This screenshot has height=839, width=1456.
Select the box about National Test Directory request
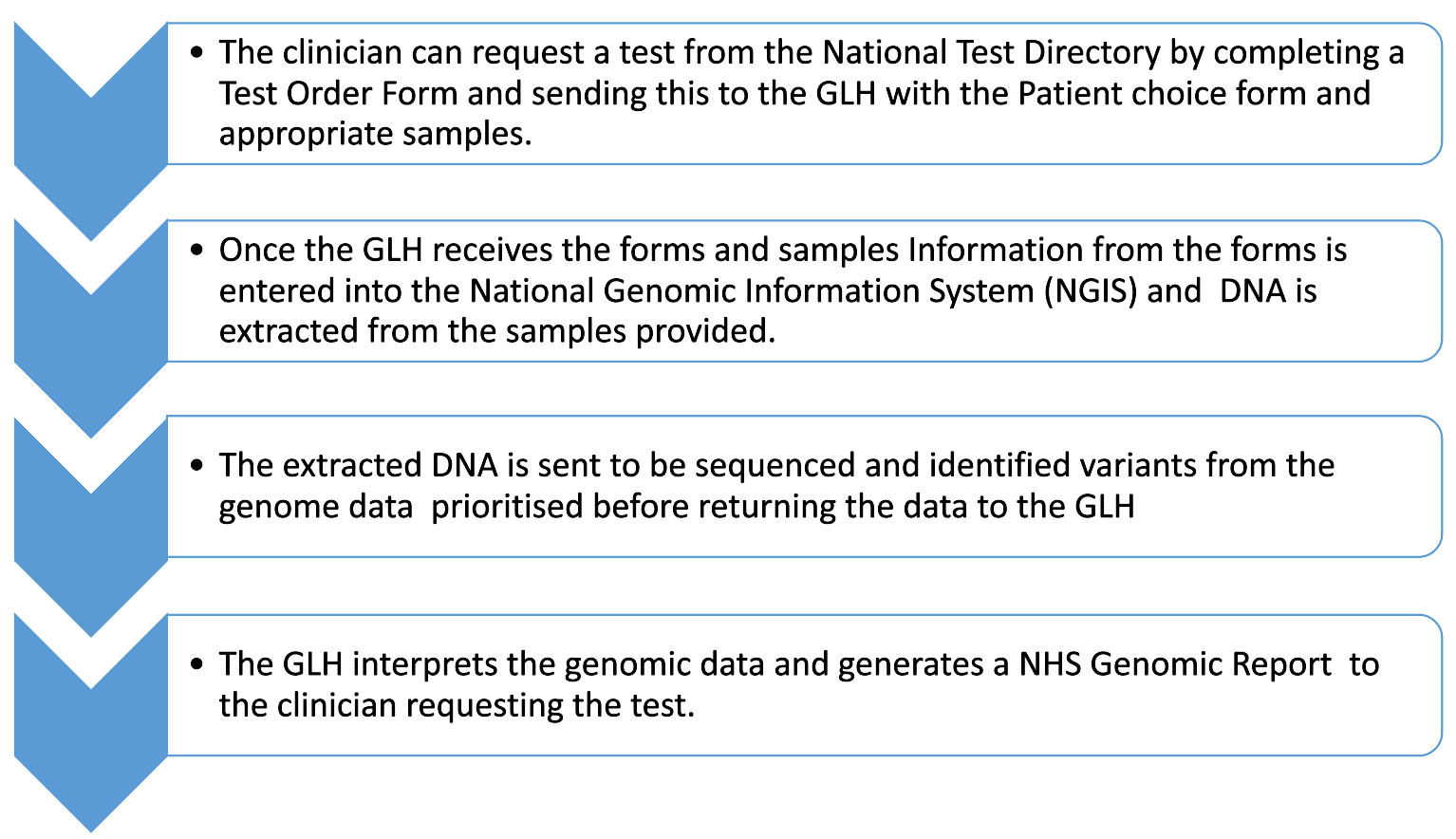(x=805, y=94)
